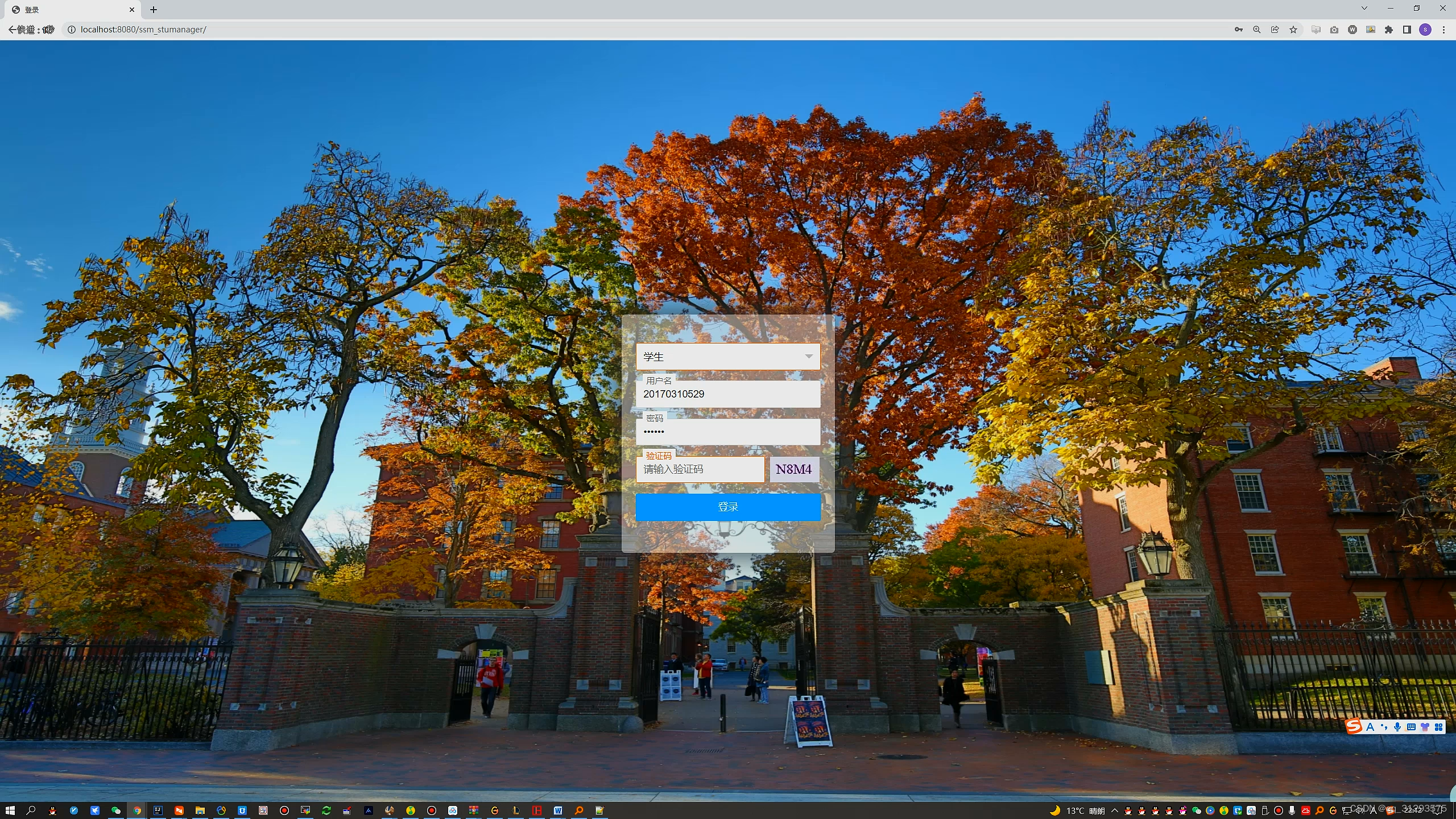Expand the 学生 role dropdown
The width and height of the screenshot is (1456, 819).
click(x=727, y=357)
